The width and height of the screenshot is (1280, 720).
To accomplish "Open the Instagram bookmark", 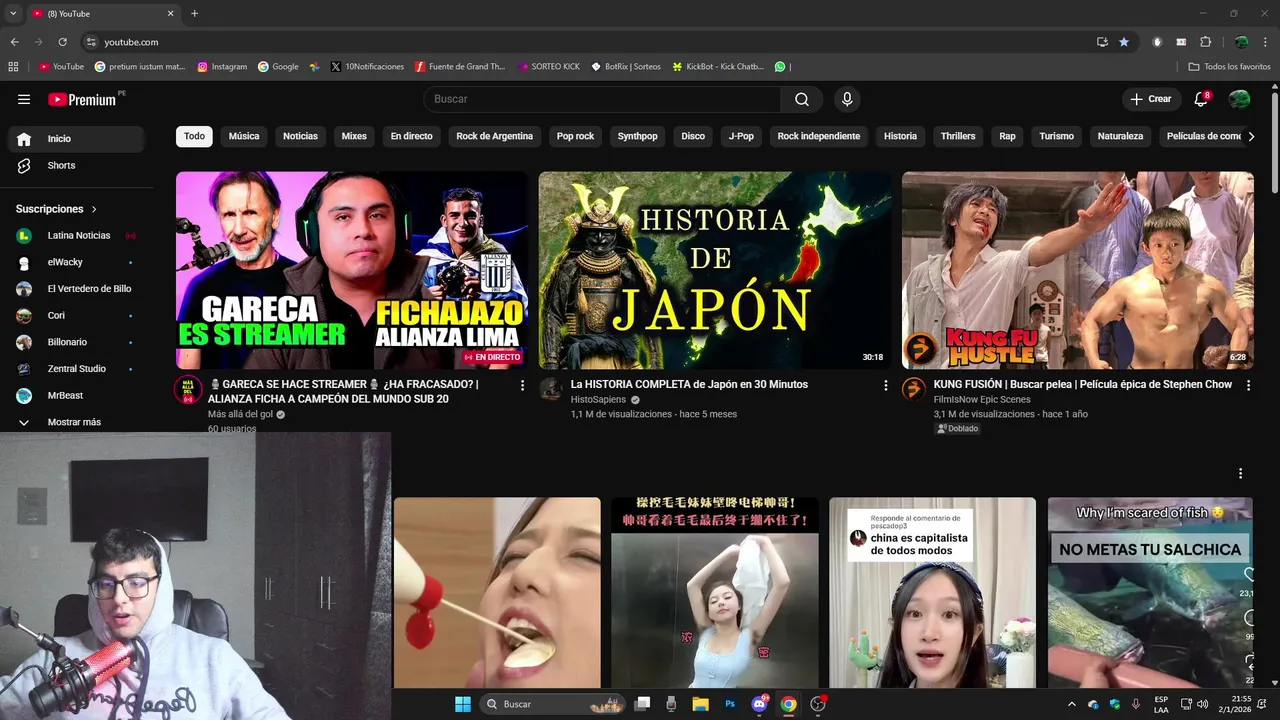I will 222,67.
